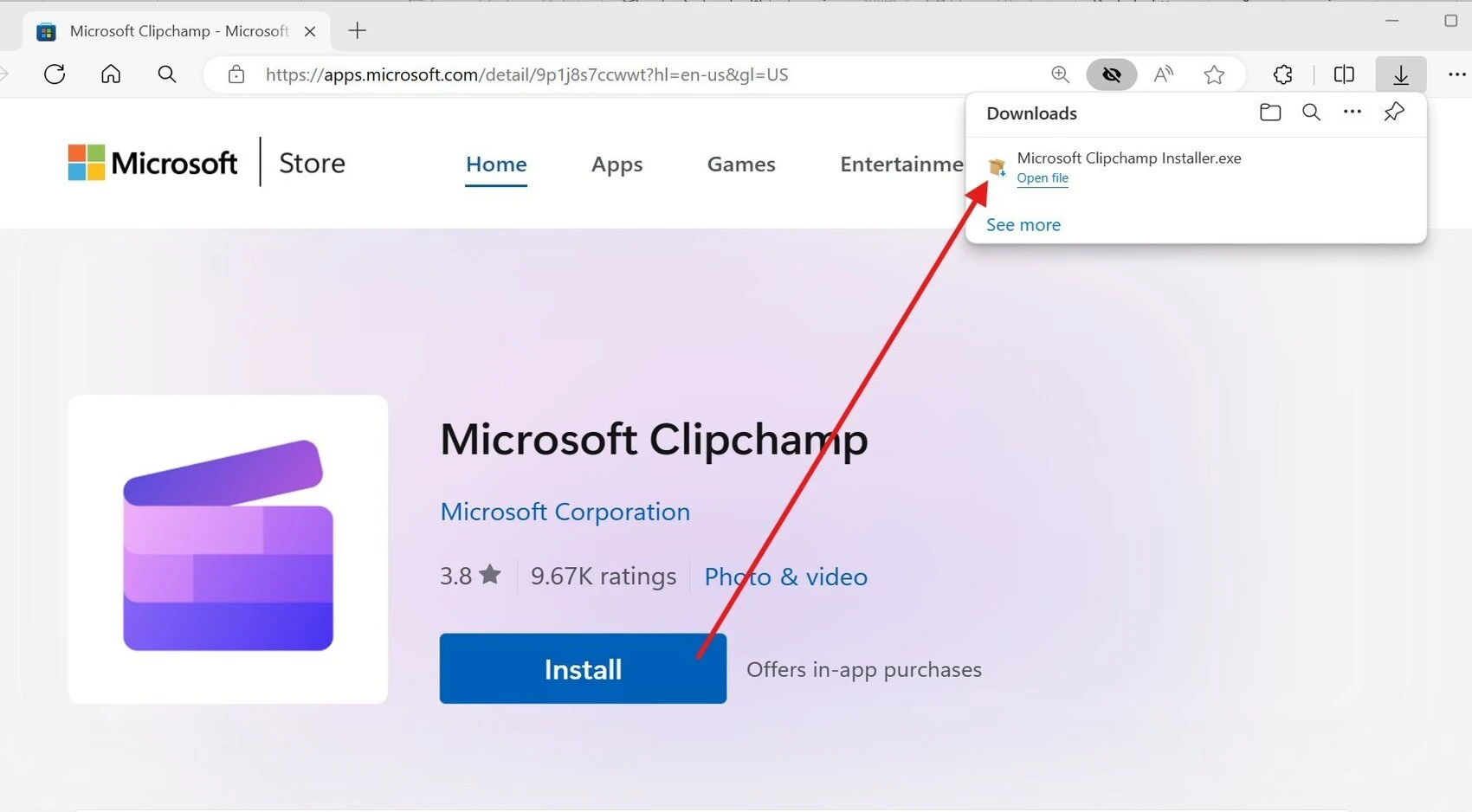Click the site info lock icon
The height and width of the screenshot is (812, 1472).
(x=236, y=74)
